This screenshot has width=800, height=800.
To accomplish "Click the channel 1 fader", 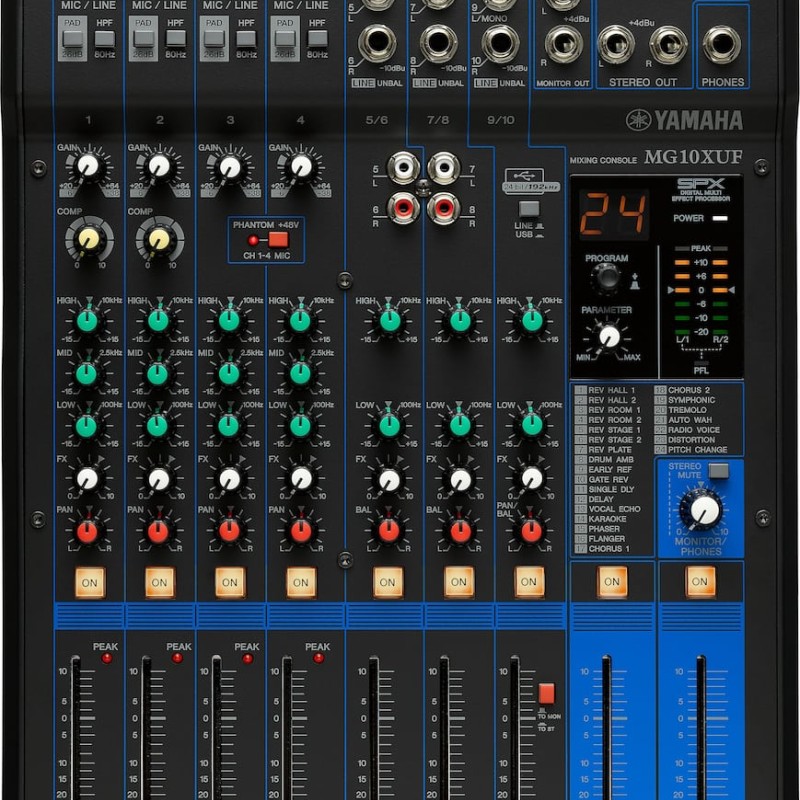I will (76, 727).
